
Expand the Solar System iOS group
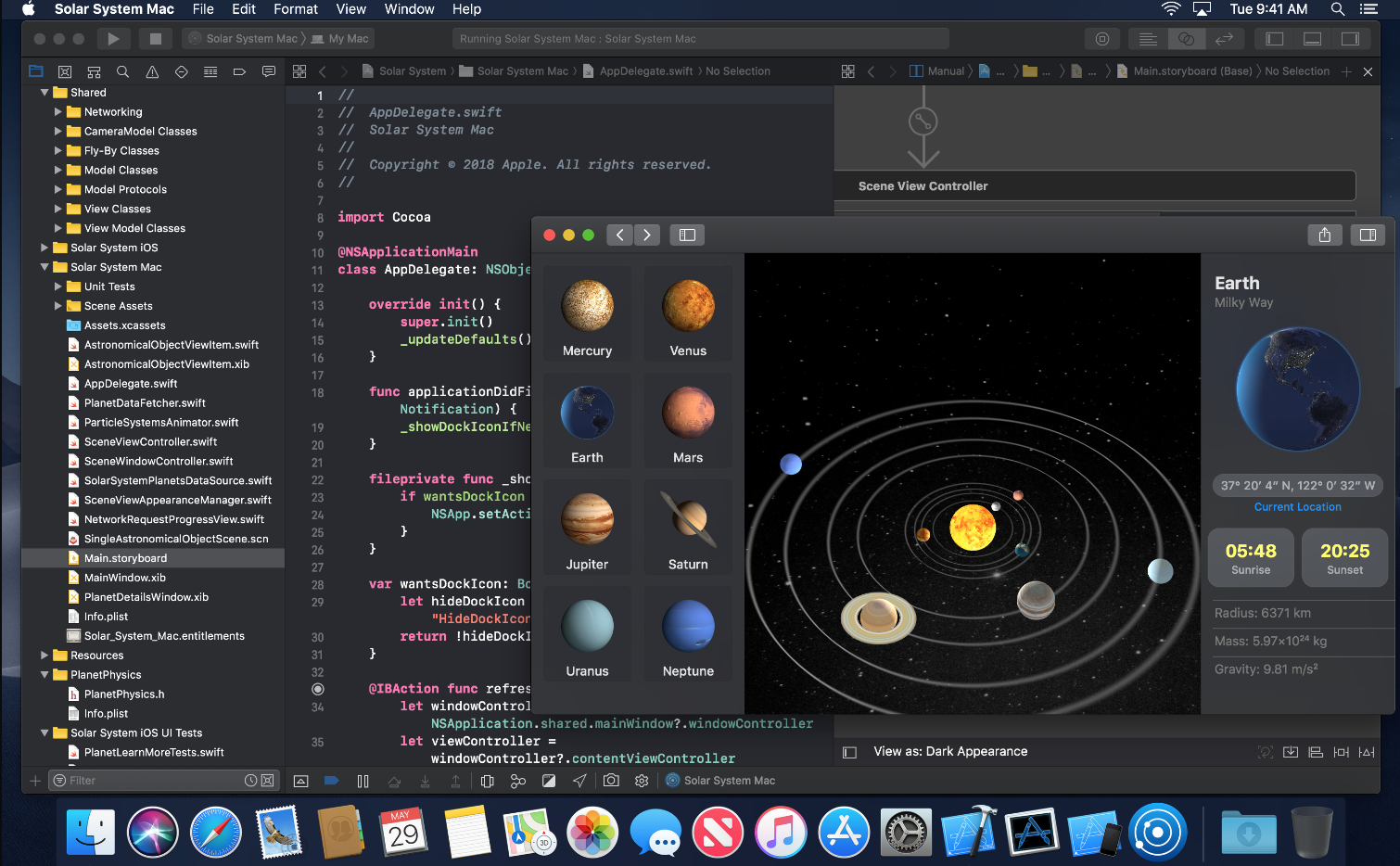(45, 248)
